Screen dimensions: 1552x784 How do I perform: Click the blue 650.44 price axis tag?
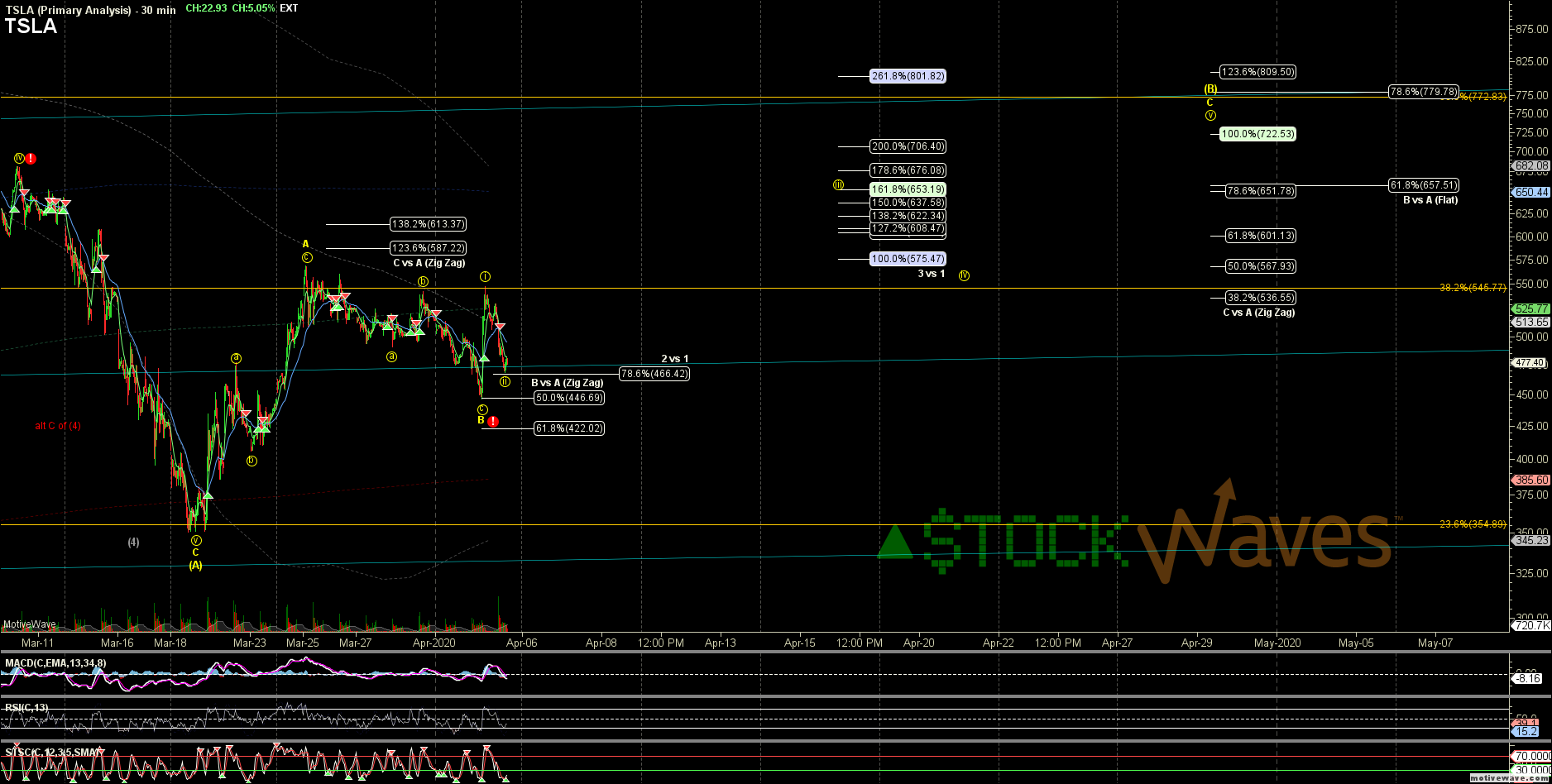pos(1530,192)
